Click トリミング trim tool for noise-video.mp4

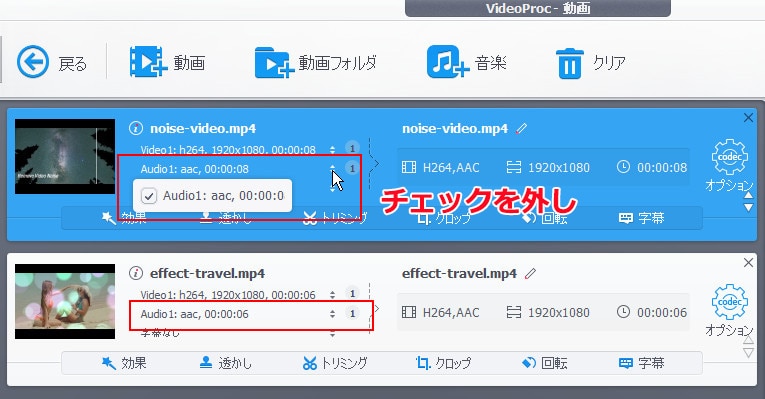click(335, 218)
